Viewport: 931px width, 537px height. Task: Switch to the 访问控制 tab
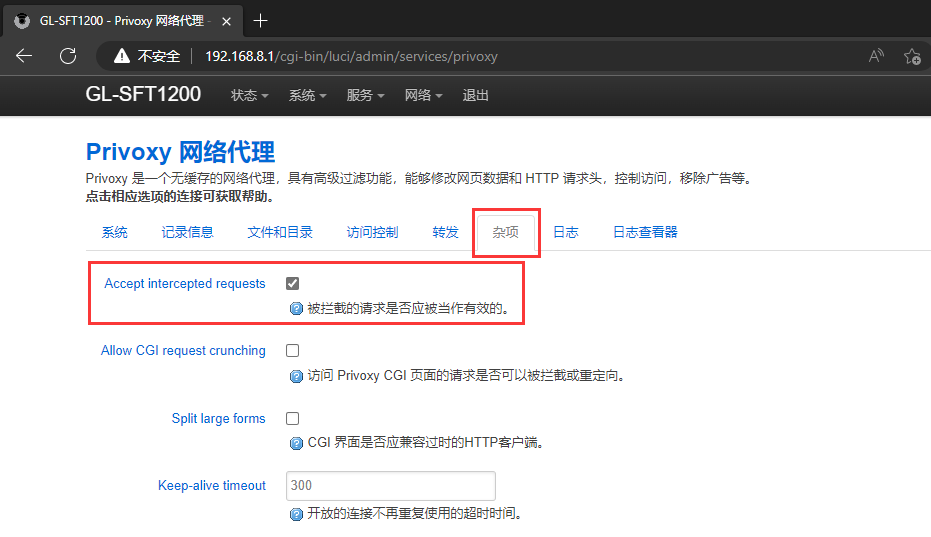(x=372, y=232)
